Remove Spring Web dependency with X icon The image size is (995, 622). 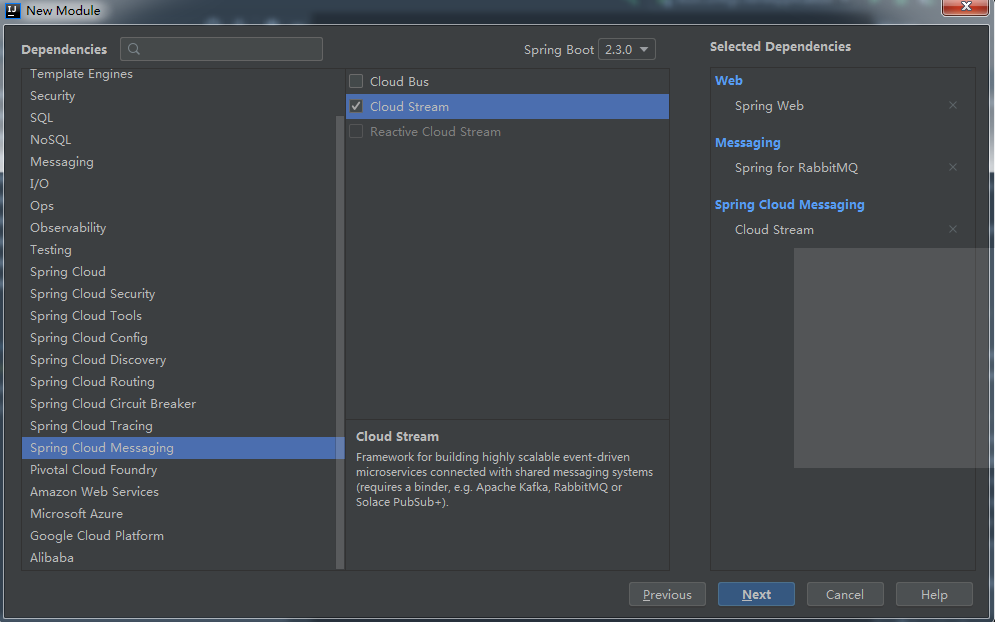(x=952, y=105)
